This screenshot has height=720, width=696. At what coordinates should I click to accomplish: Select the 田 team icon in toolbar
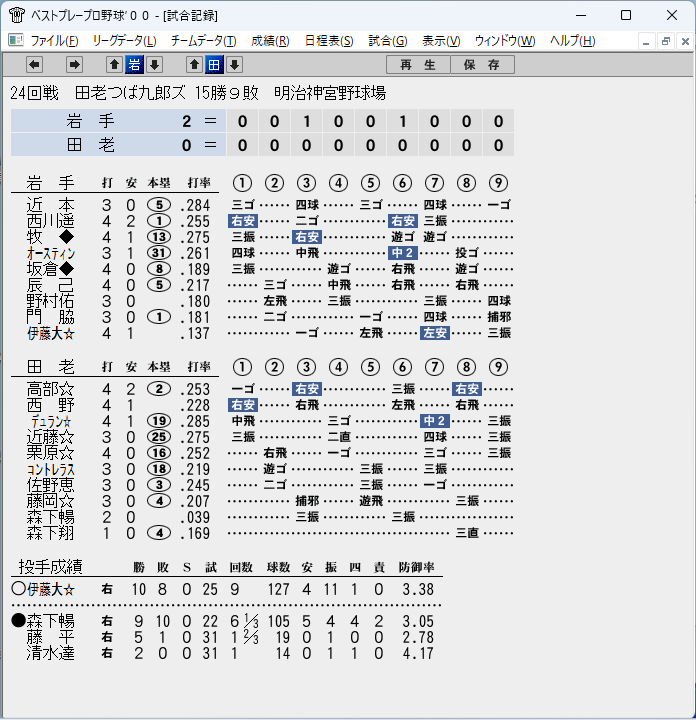pyautogui.click(x=214, y=65)
